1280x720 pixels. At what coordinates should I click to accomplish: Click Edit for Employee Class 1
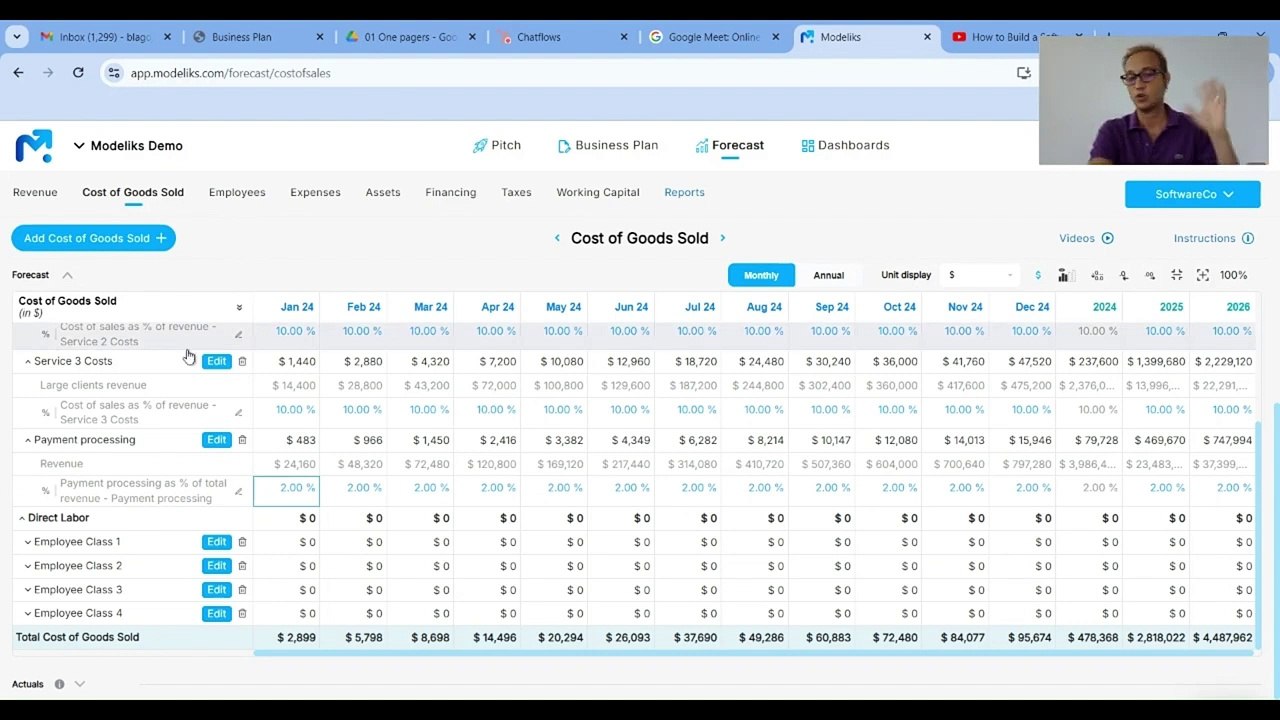tap(216, 542)
